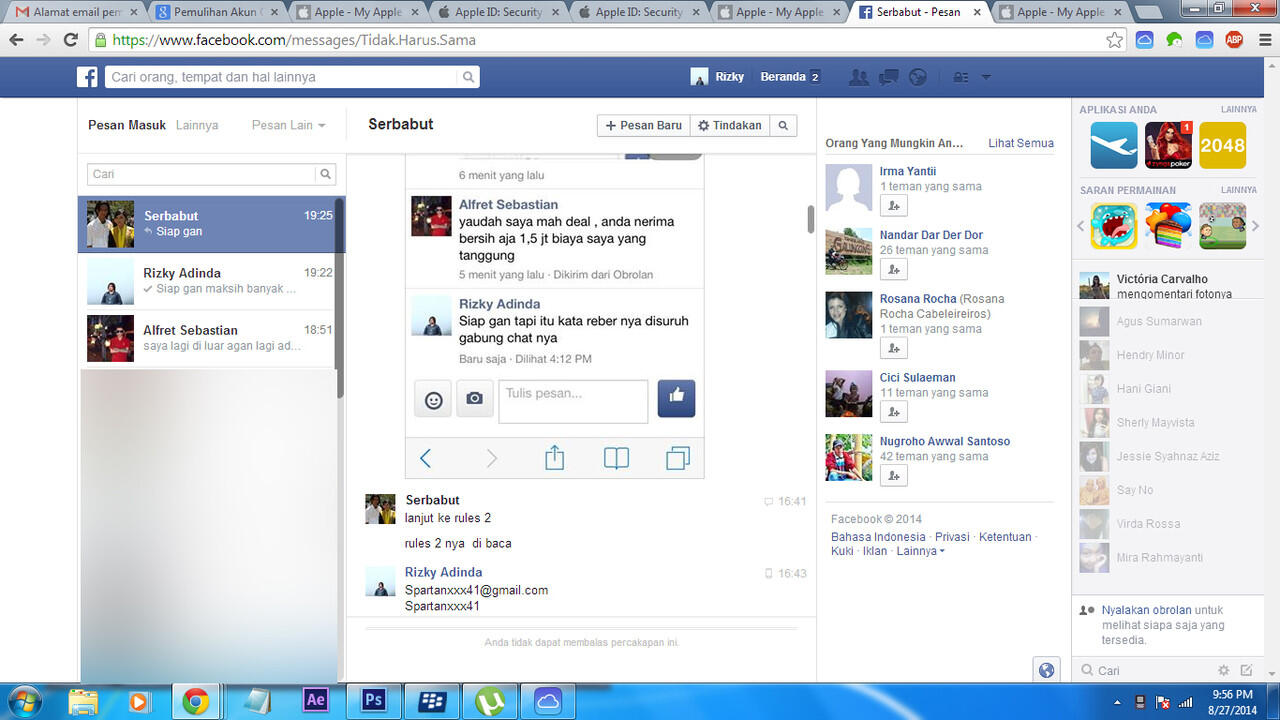Open the messages icon in top bar
The height and width of the screenshot is (720, 1280).
(888, 77)
